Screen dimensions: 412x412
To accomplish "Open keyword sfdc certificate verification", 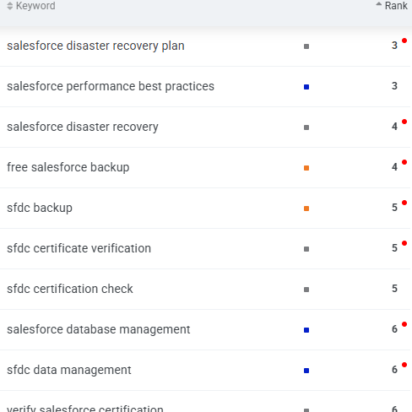I will (79, 248).
